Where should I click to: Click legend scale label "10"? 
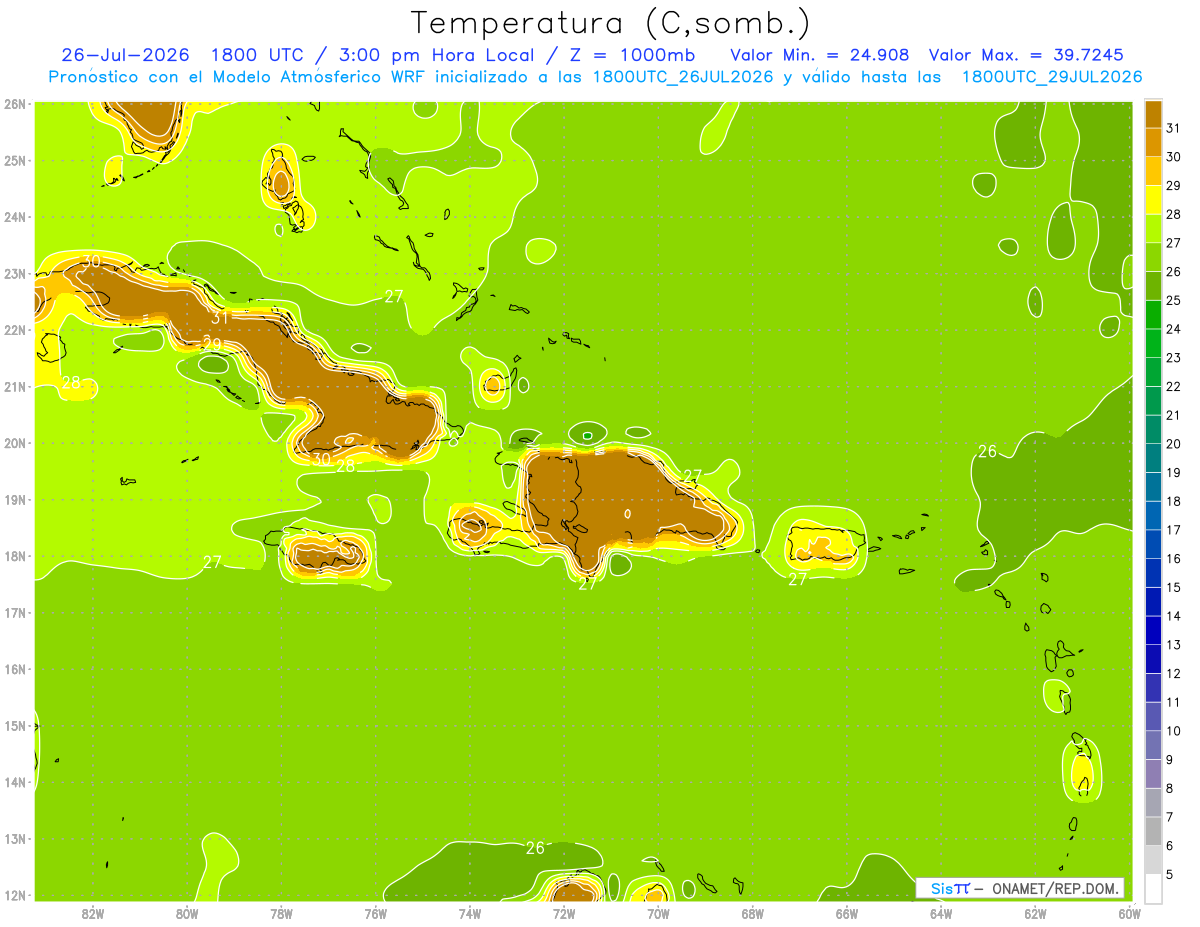pyautogui.click(x=1173, y=731)
